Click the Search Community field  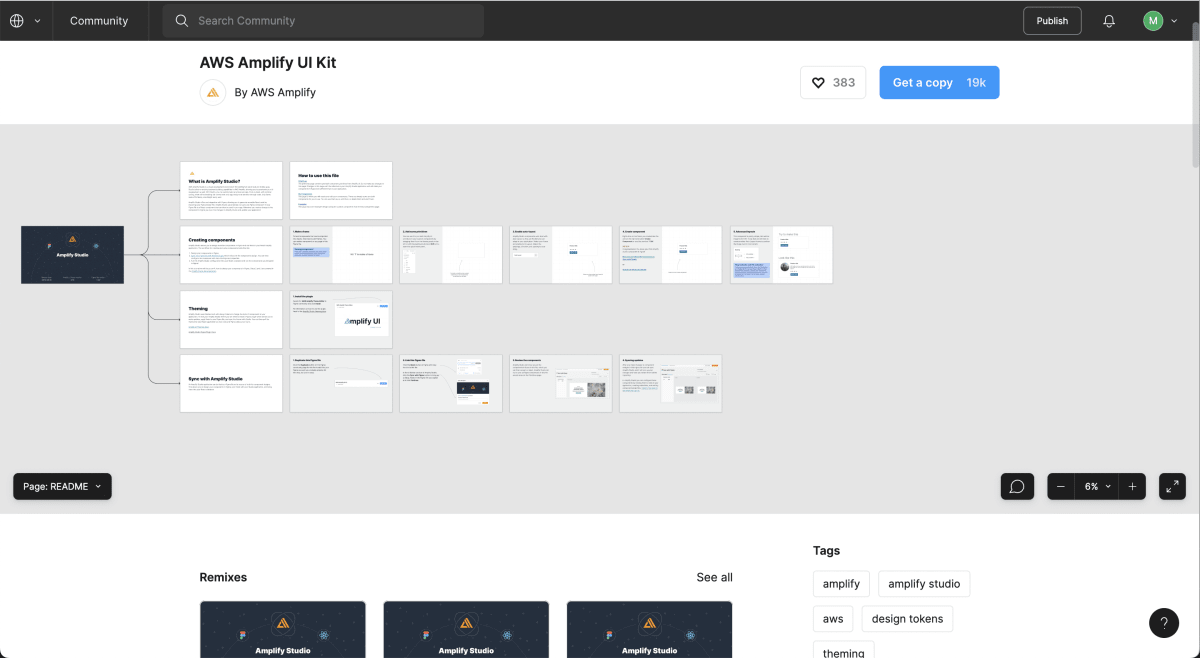323,21
